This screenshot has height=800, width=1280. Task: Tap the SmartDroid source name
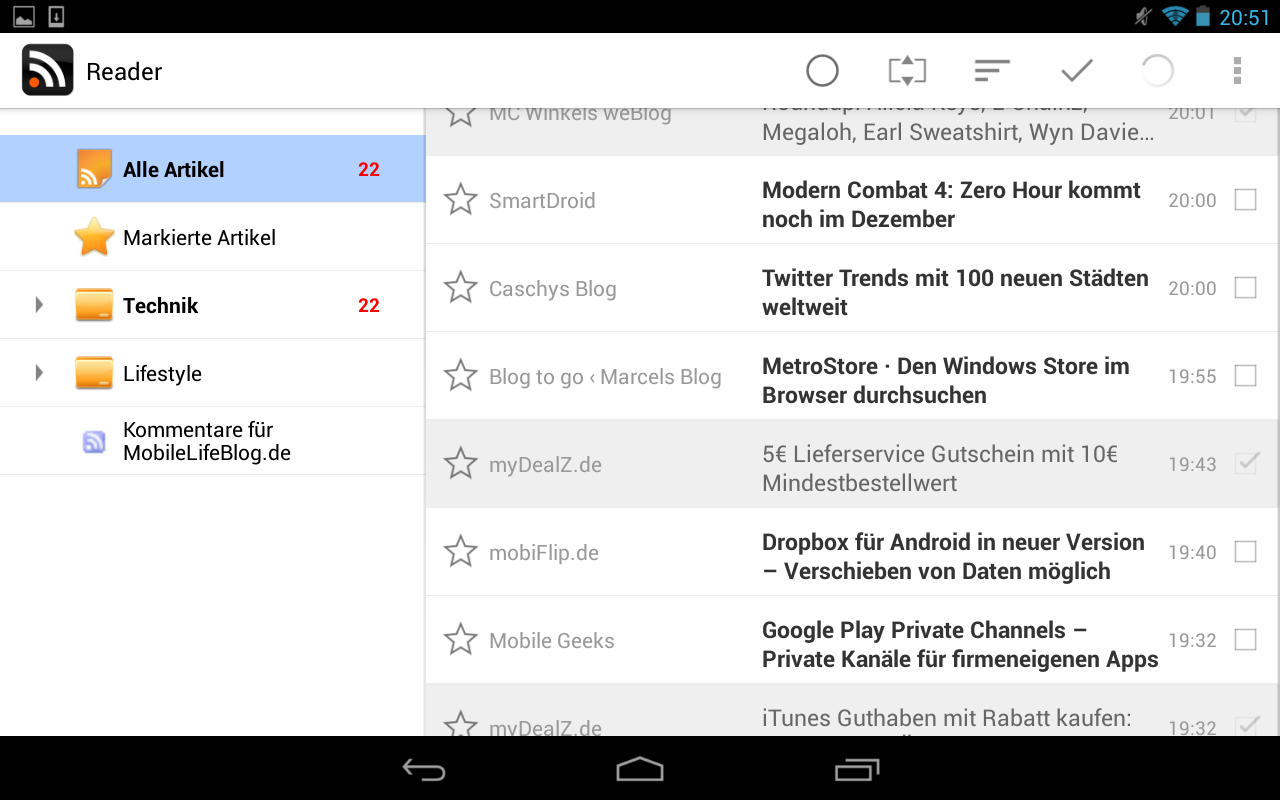tap(542, 200)
